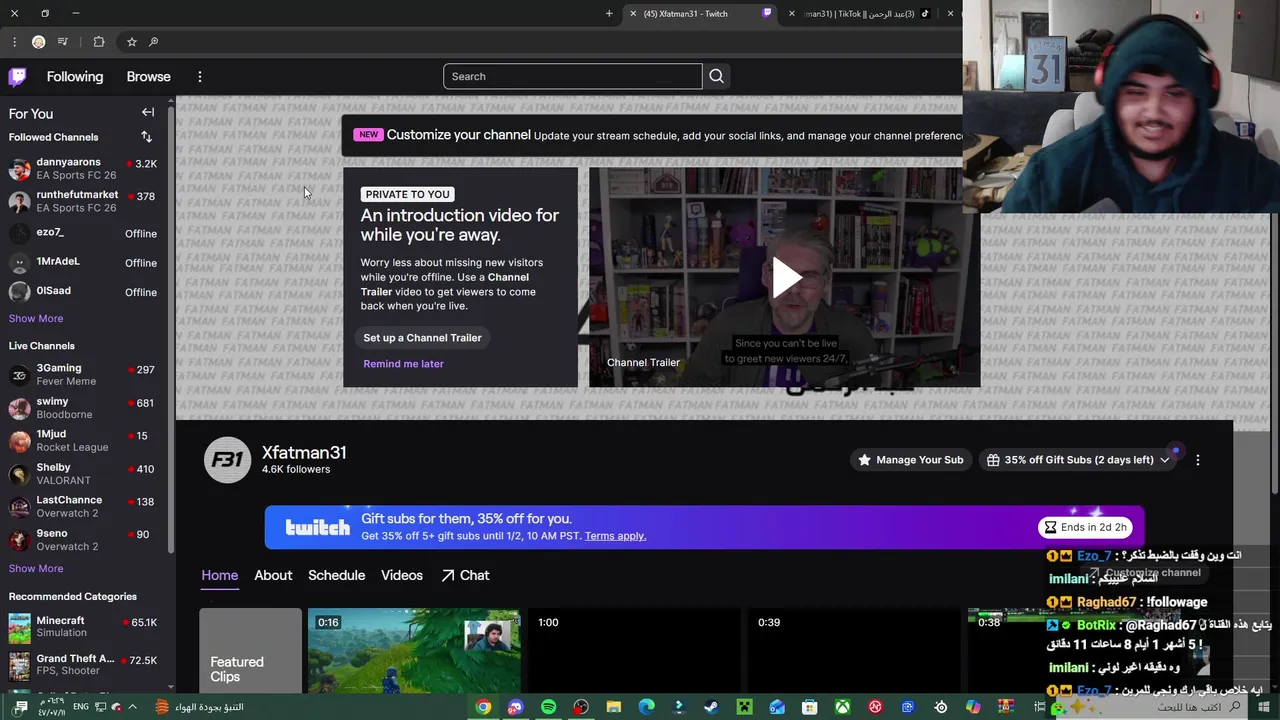
Task: Open the Chrome media control icon
Action: click(63, 42)
